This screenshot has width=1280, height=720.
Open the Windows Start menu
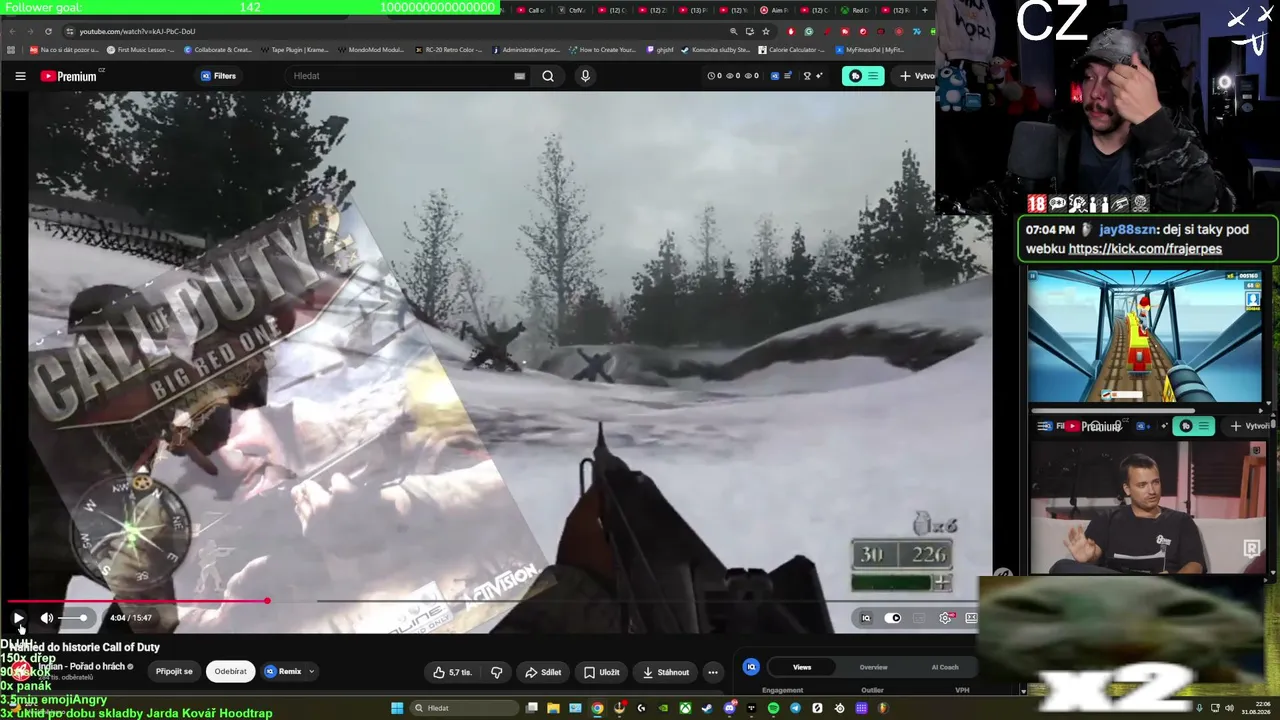pyautogui.click(x=397, y=708)
